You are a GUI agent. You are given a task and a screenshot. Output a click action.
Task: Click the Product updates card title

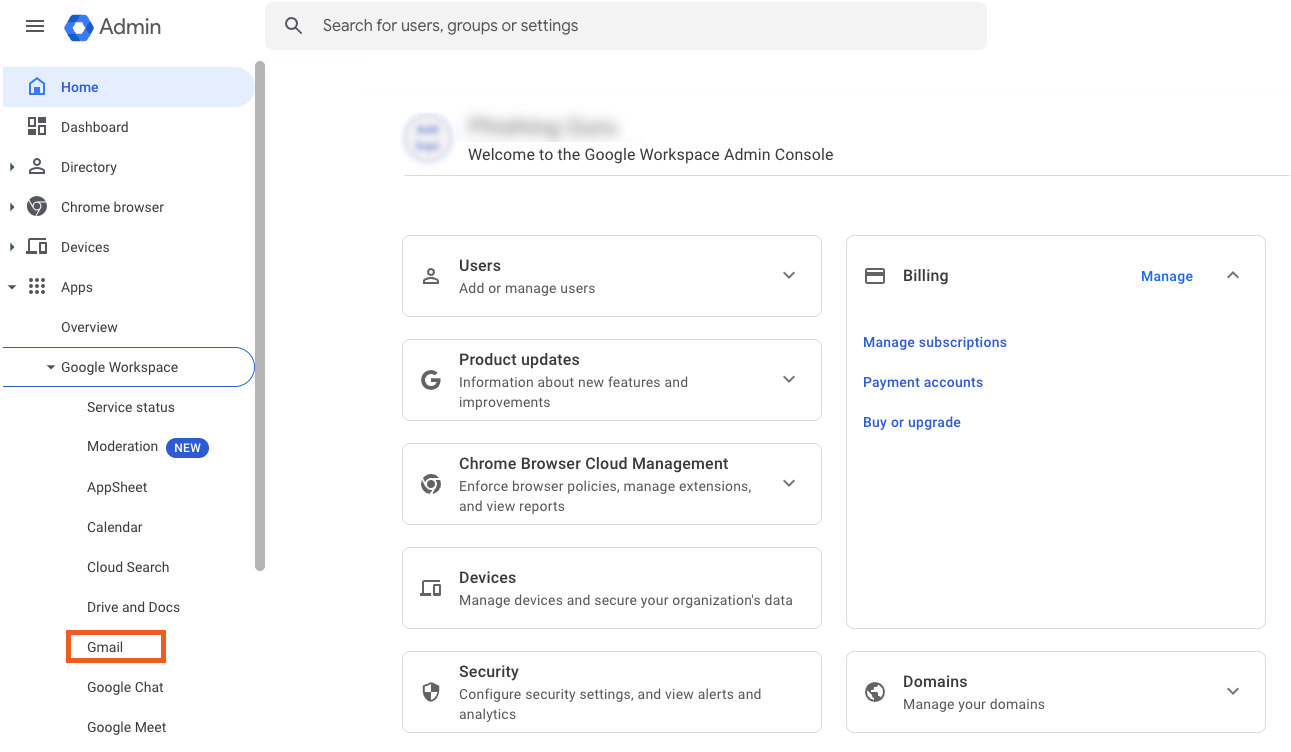[519, 360]
